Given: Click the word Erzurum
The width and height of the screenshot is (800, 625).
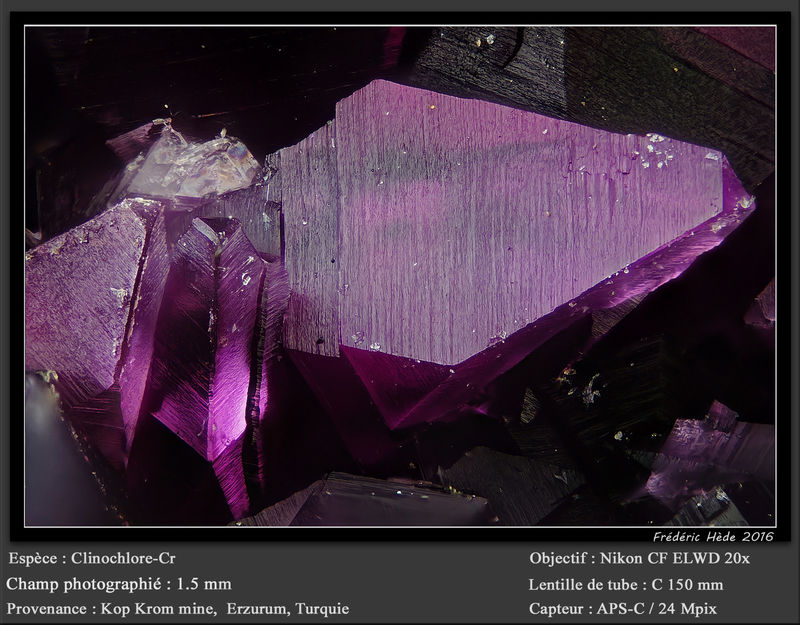Looking at the screenshot, I should [x=258, y=609].
